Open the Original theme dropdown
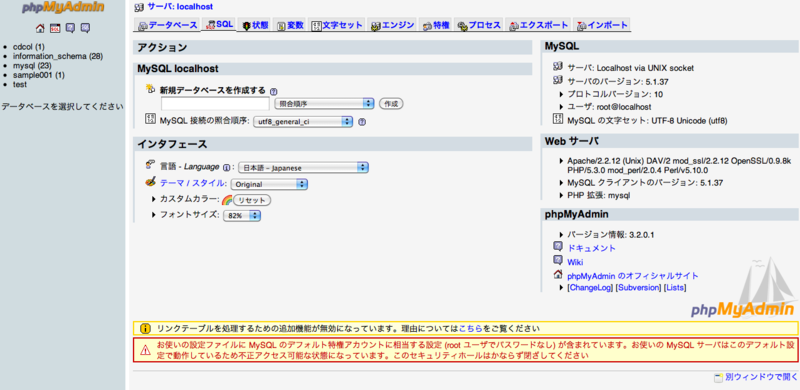Viewport: 800px width, 390px height. 269,184
